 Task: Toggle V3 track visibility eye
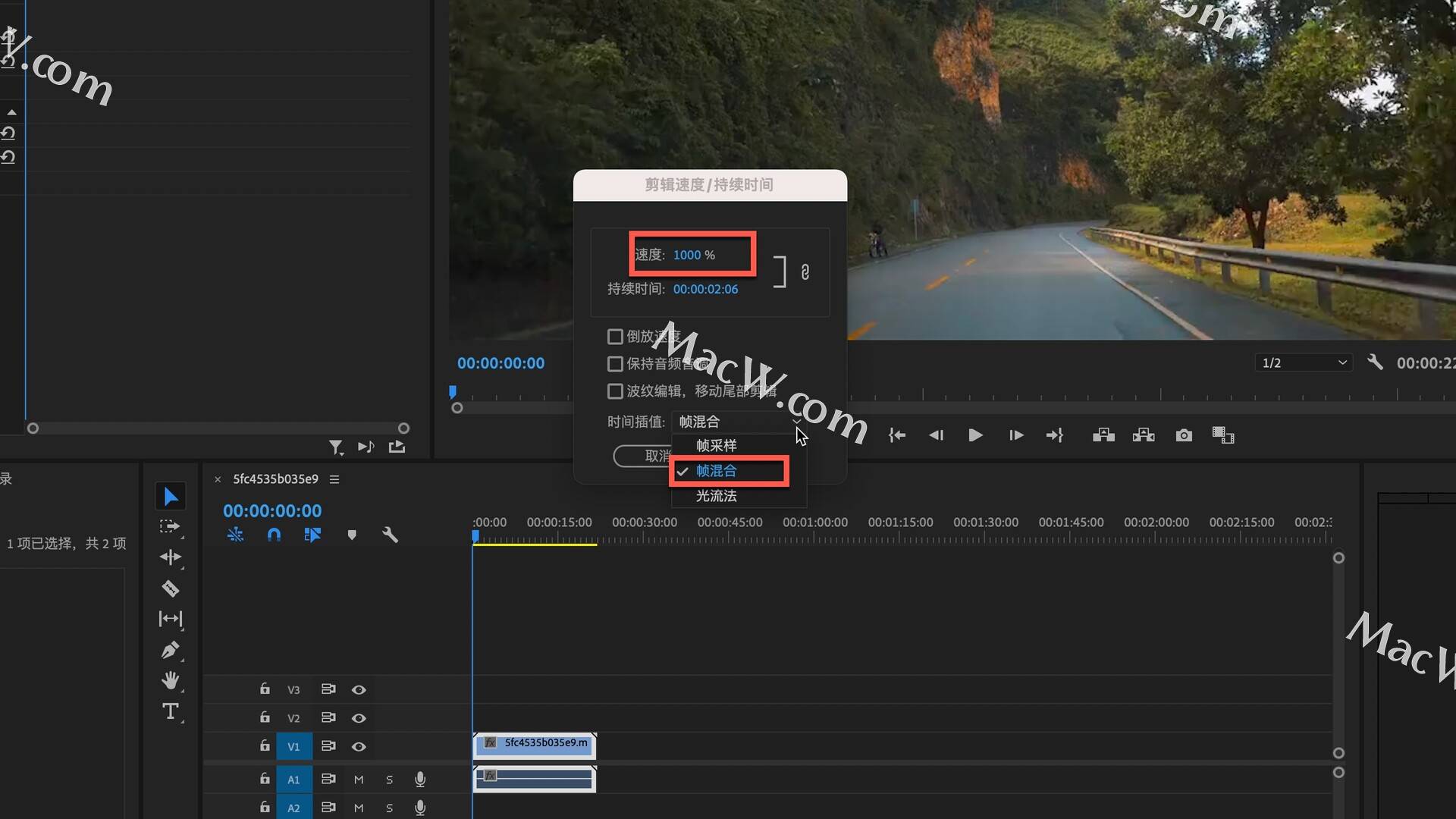coord(359,689)
